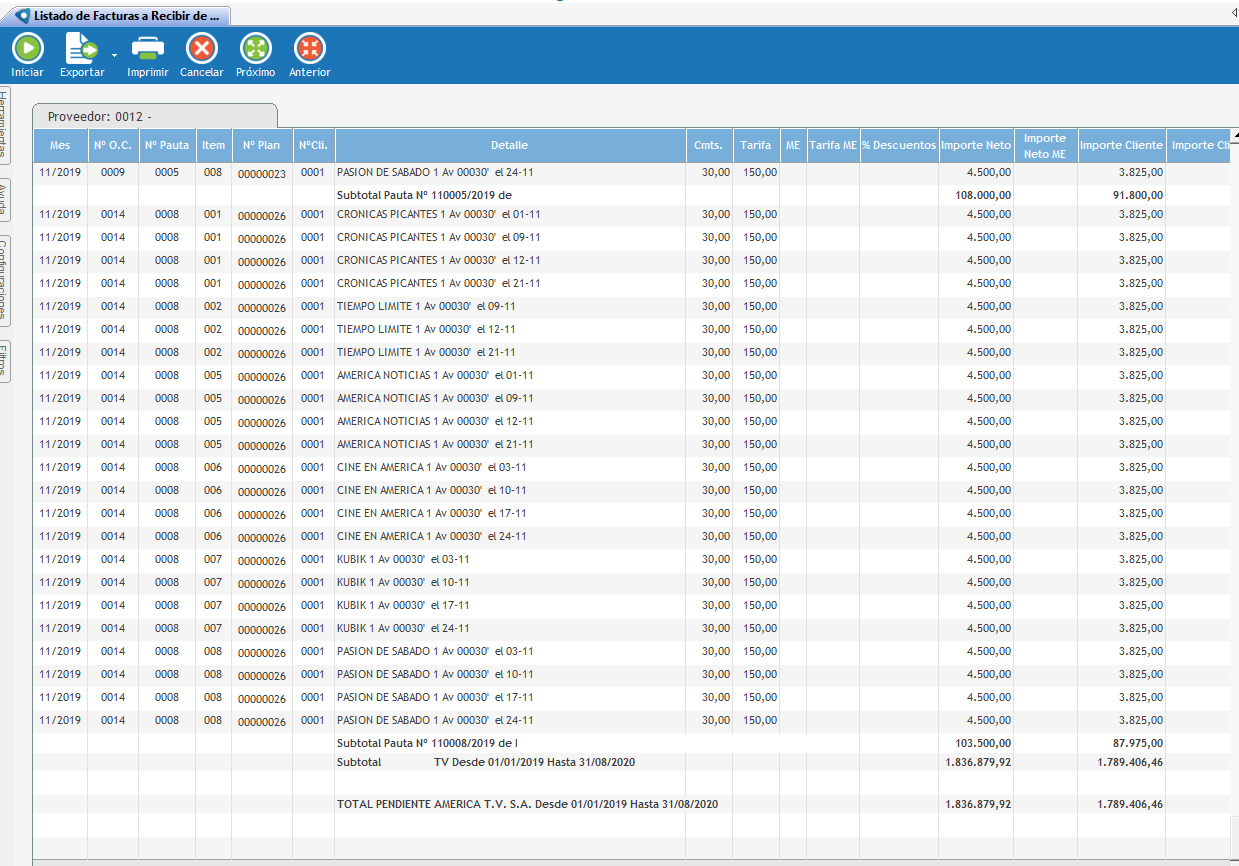Click the Nº Pauta column header
This screenshot has width=1239, height=866.
tap(166, 145)
